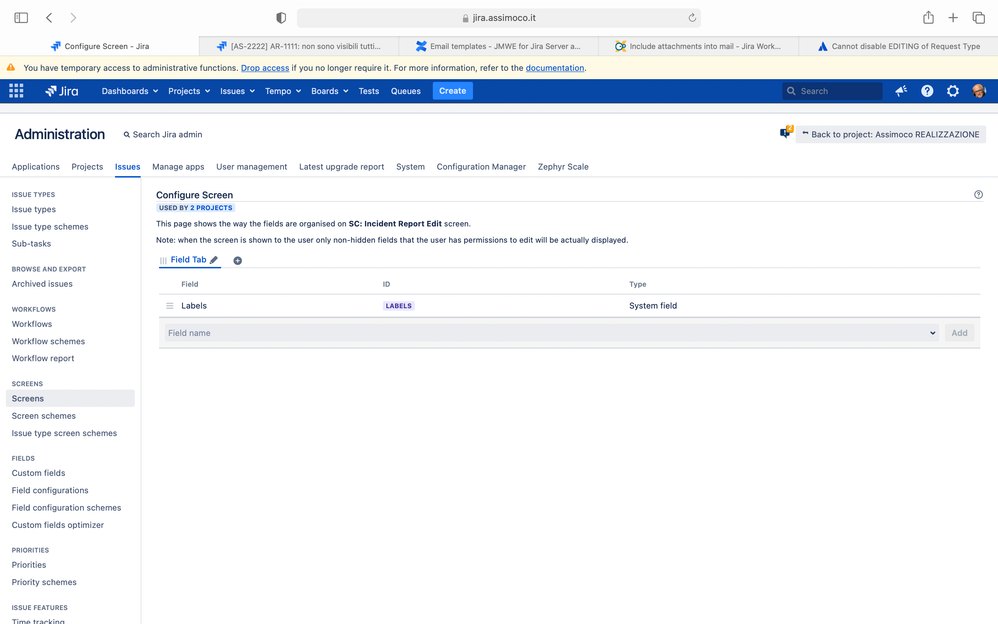This screenshot has width=998, height=624.
Task: Switch to the User management admin tab
Action: point(251,167)
